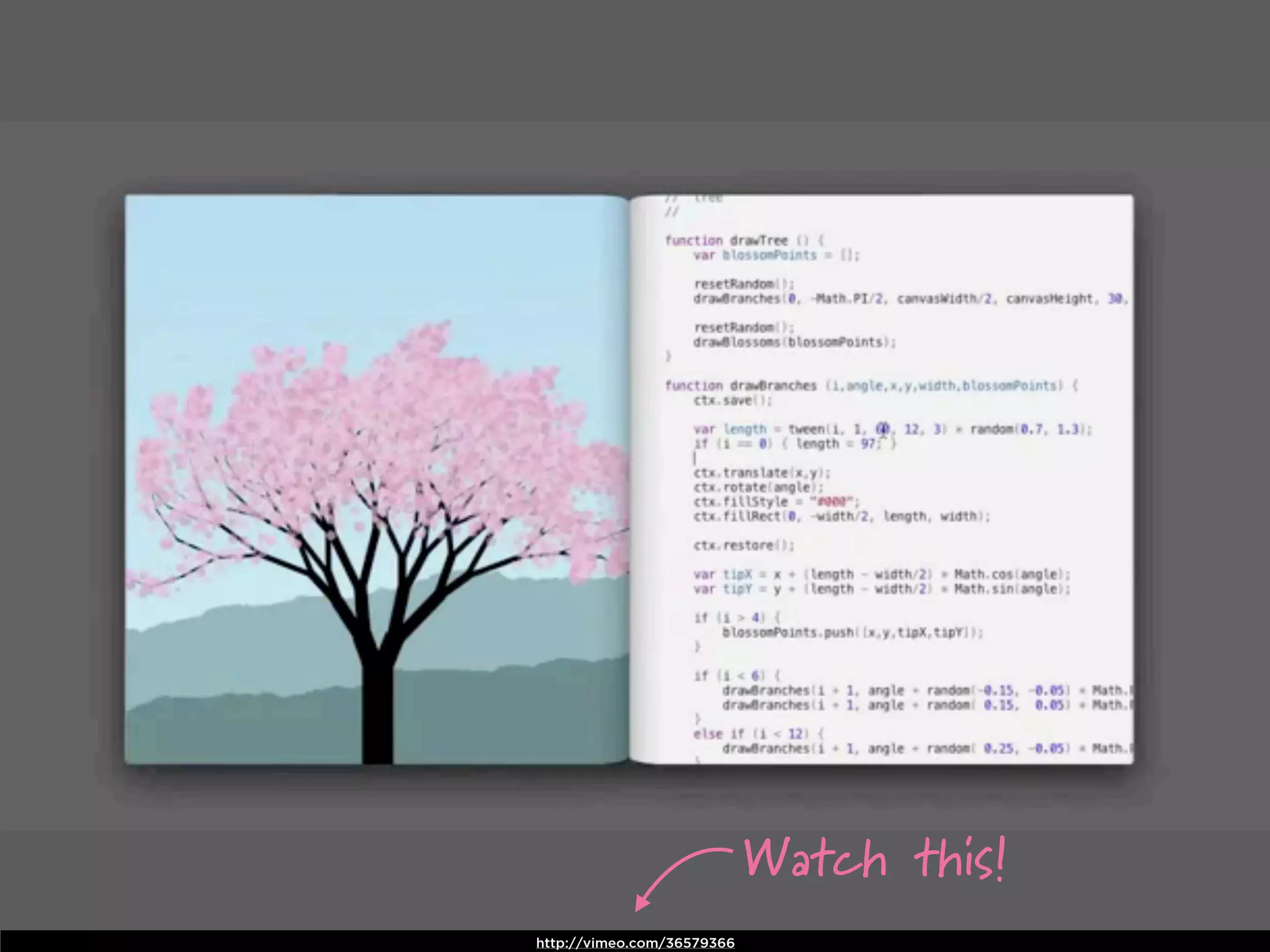Select the "#000" color string
Image resolution: width=1270 pixels, height=952 pixels.
pyautogui.click(x=832, y=502)
